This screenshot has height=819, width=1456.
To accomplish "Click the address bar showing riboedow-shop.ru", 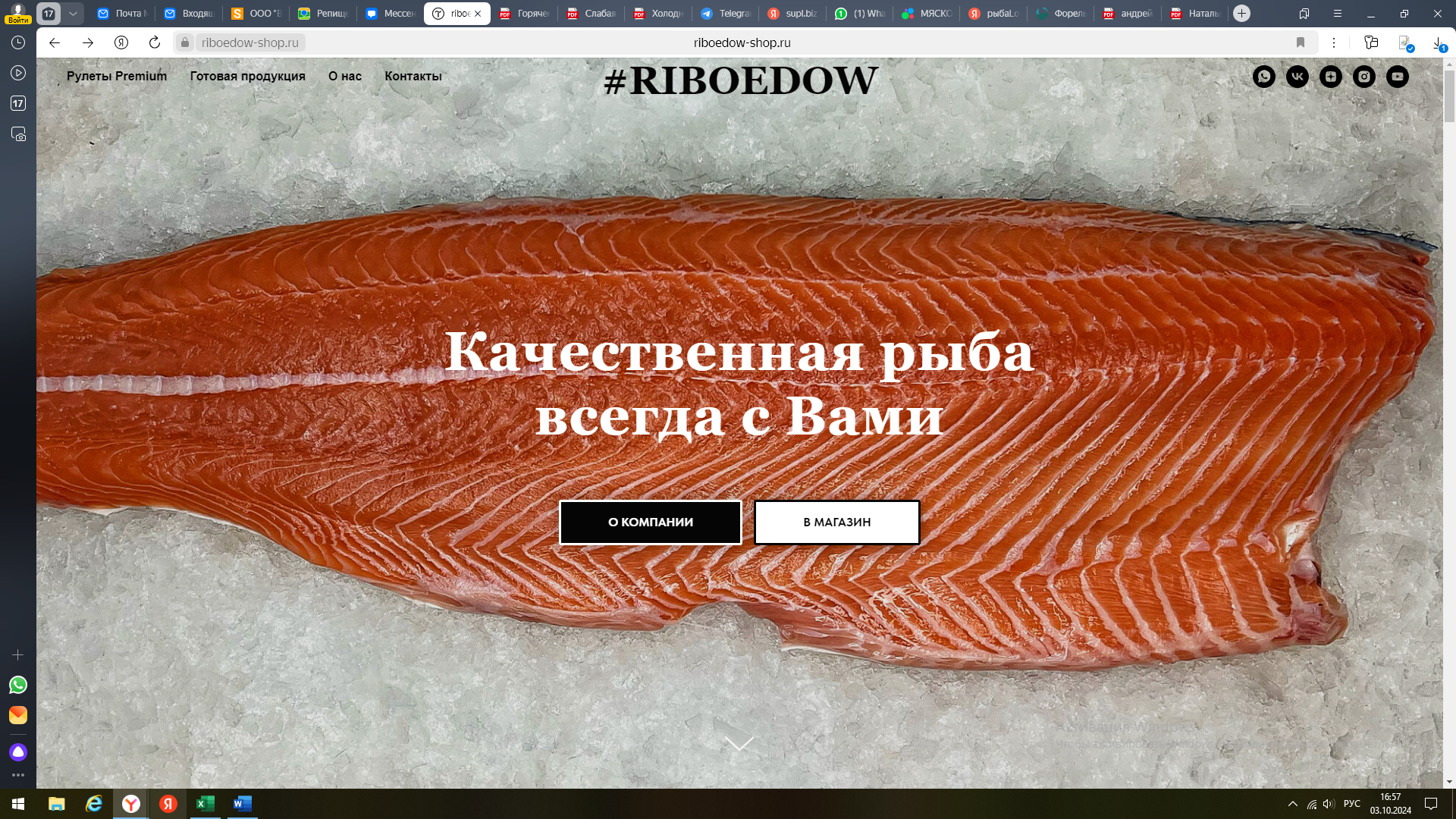I will coord(742,42).
